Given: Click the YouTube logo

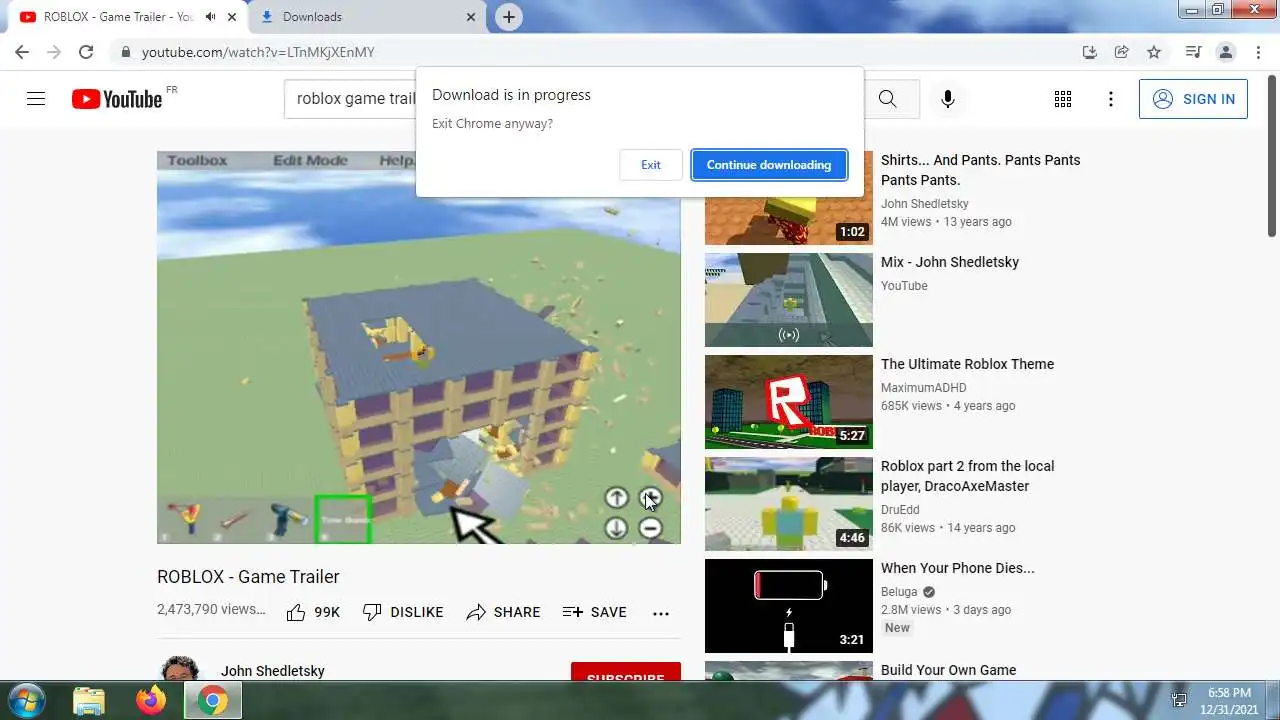Looking at the screenshot, I should [117, 99].
